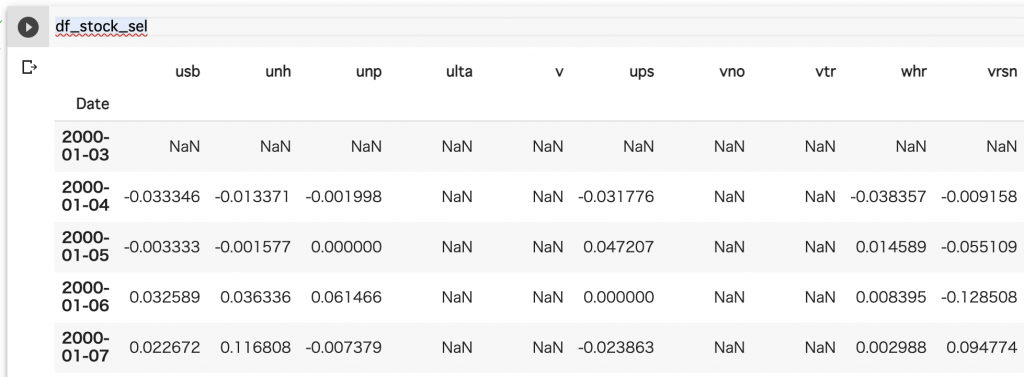The width and height of the screenshot is (1024, 377).
Task: Click the Date index label
Action: click(x=93, y=104)
